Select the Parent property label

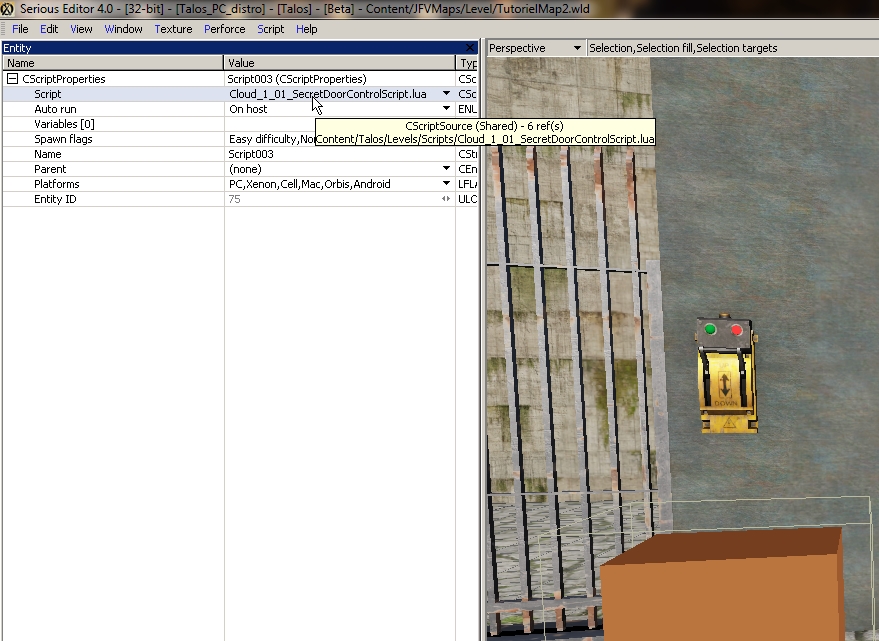click(x=50, y=169)
